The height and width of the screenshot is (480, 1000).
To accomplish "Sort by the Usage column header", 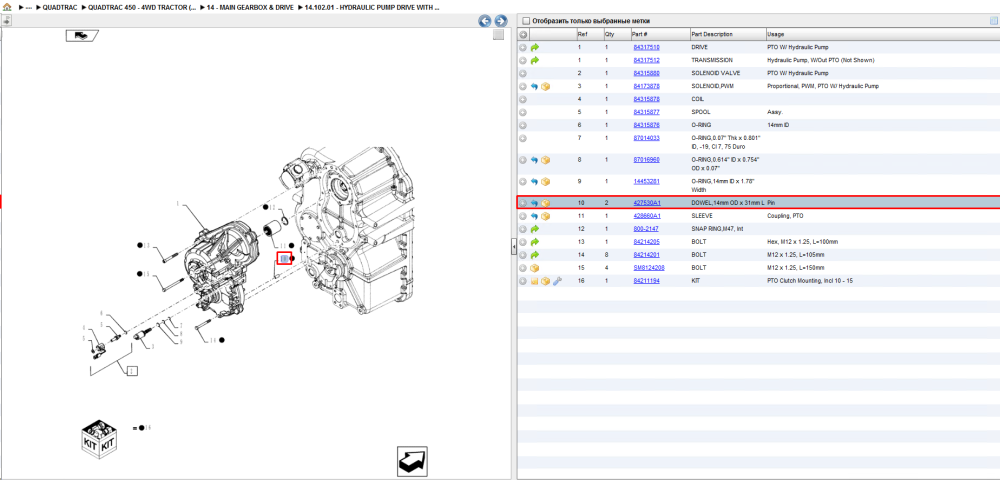I will click(776, 34).
